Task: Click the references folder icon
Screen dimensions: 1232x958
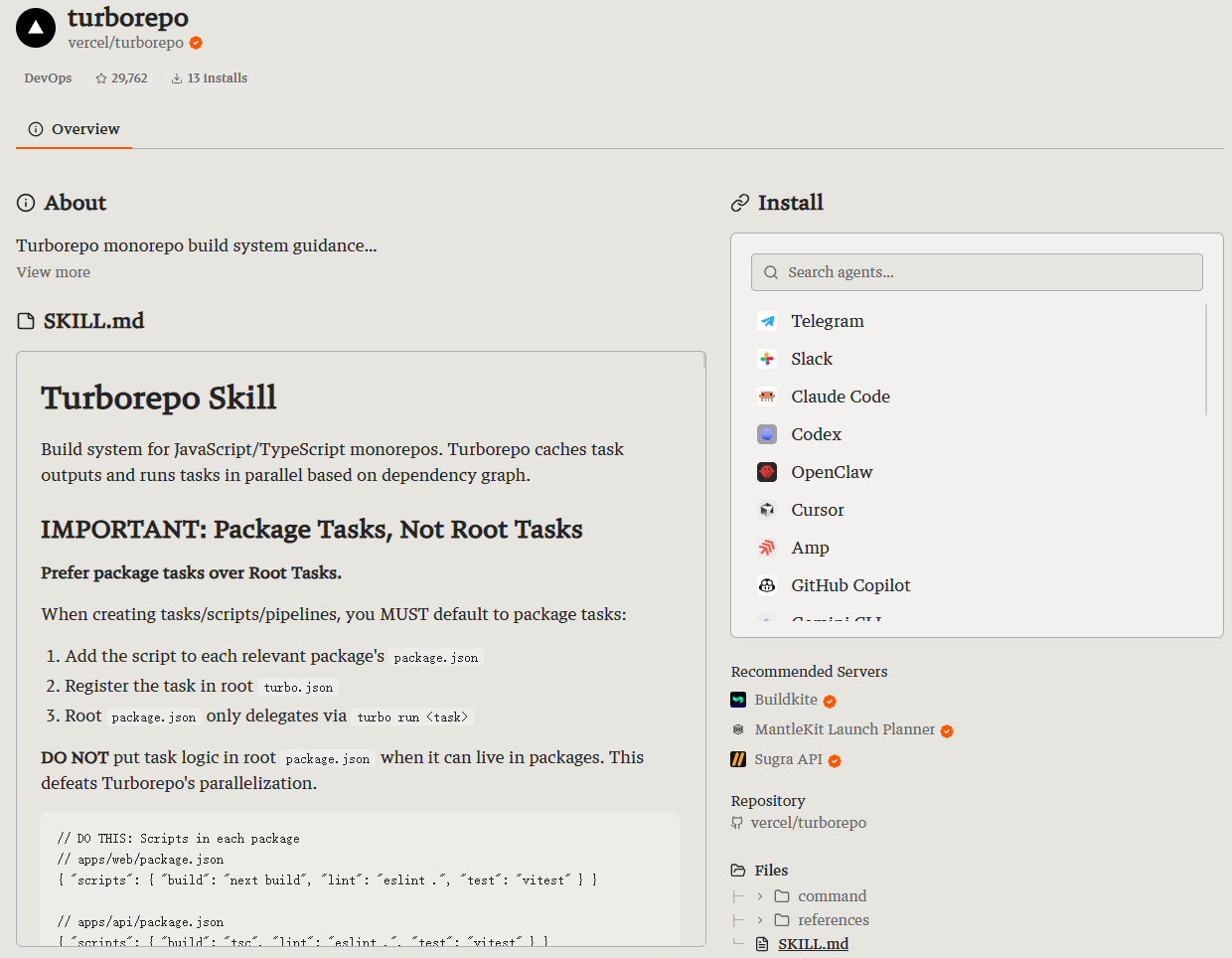Action: coord(782,920)
